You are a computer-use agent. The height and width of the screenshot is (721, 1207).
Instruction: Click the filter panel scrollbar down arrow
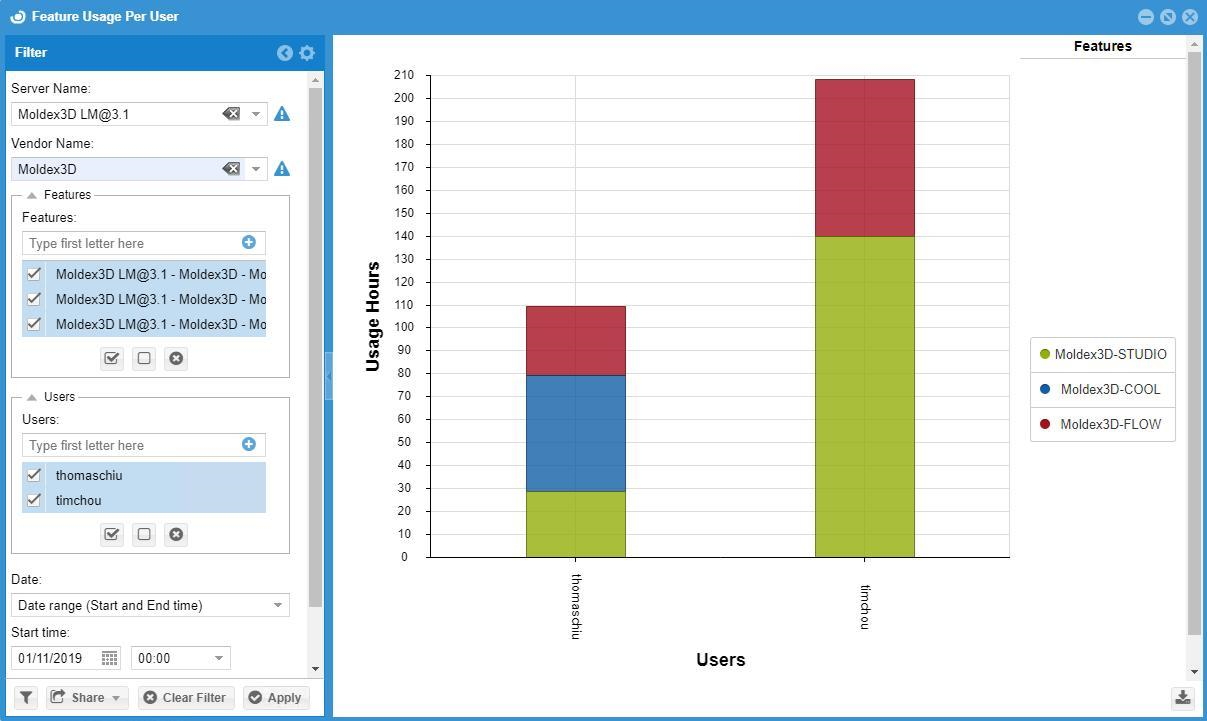[316, 669]
